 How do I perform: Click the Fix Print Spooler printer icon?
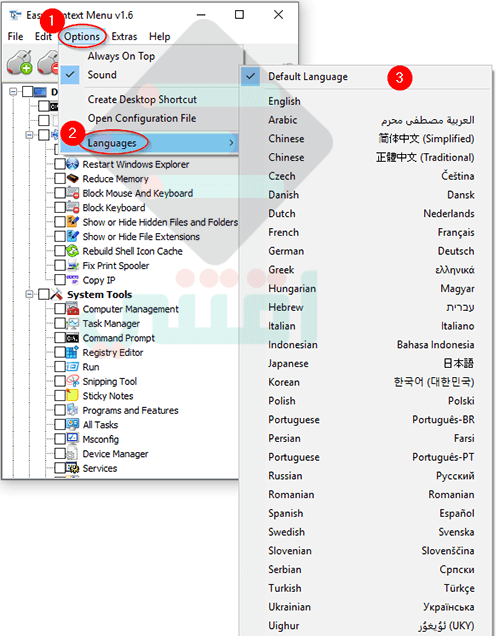pyautogui.click(x=73, y=265)
